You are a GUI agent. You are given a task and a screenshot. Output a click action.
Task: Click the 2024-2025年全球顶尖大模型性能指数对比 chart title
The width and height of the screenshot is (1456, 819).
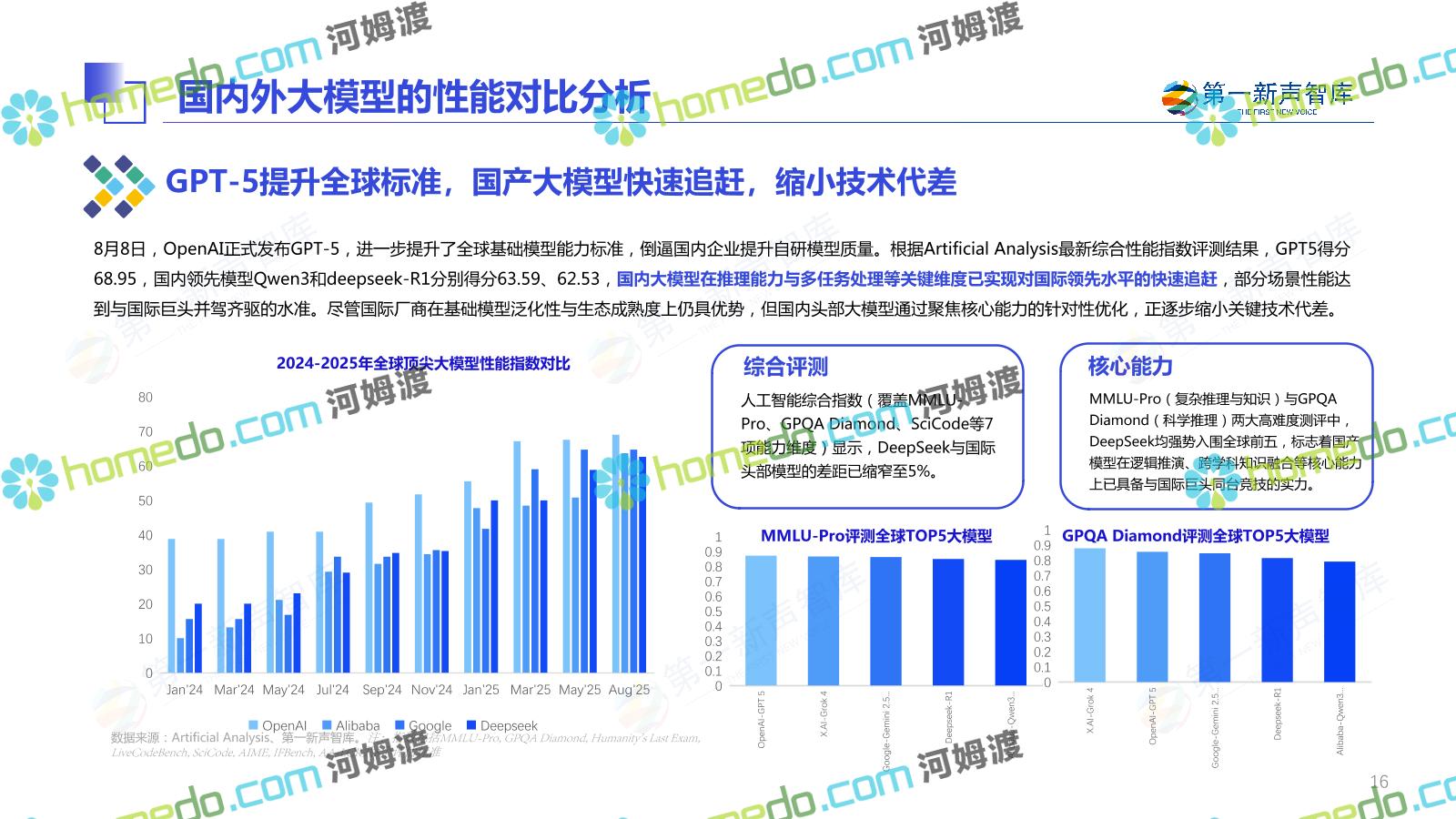tap(423, 363)
